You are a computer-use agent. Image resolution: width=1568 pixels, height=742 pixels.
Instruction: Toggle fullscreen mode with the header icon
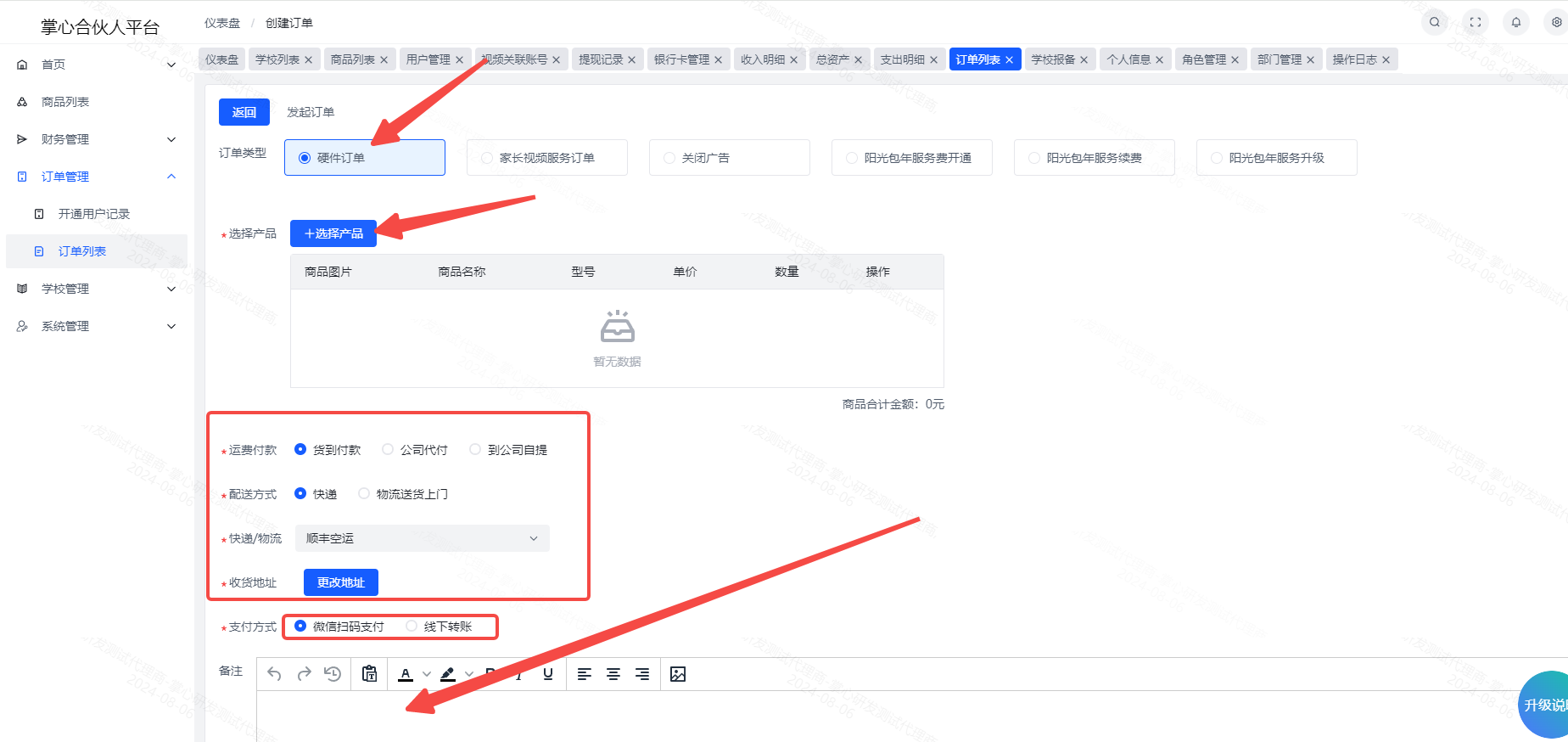1476,22
